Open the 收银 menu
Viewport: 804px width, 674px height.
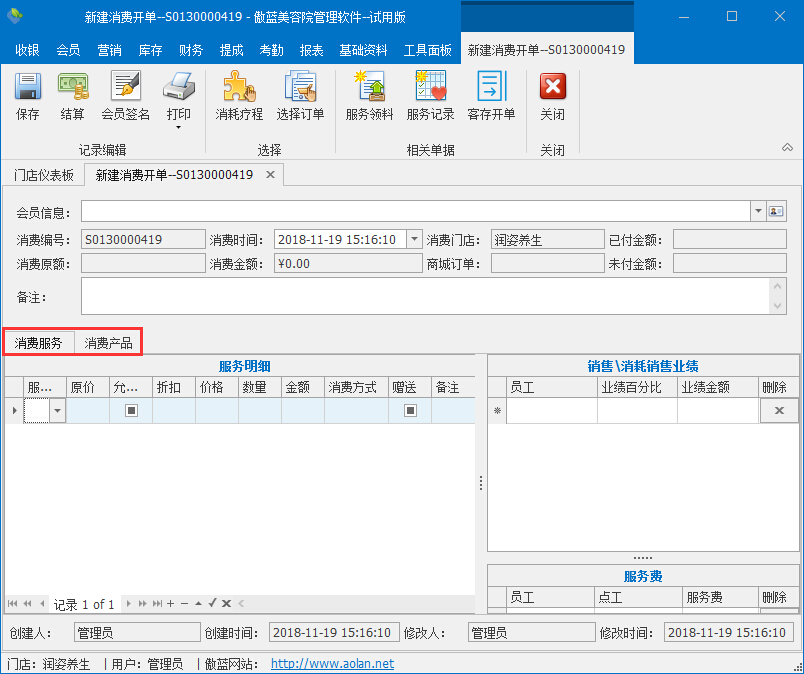pyautogui.click(x=27, y=50)
